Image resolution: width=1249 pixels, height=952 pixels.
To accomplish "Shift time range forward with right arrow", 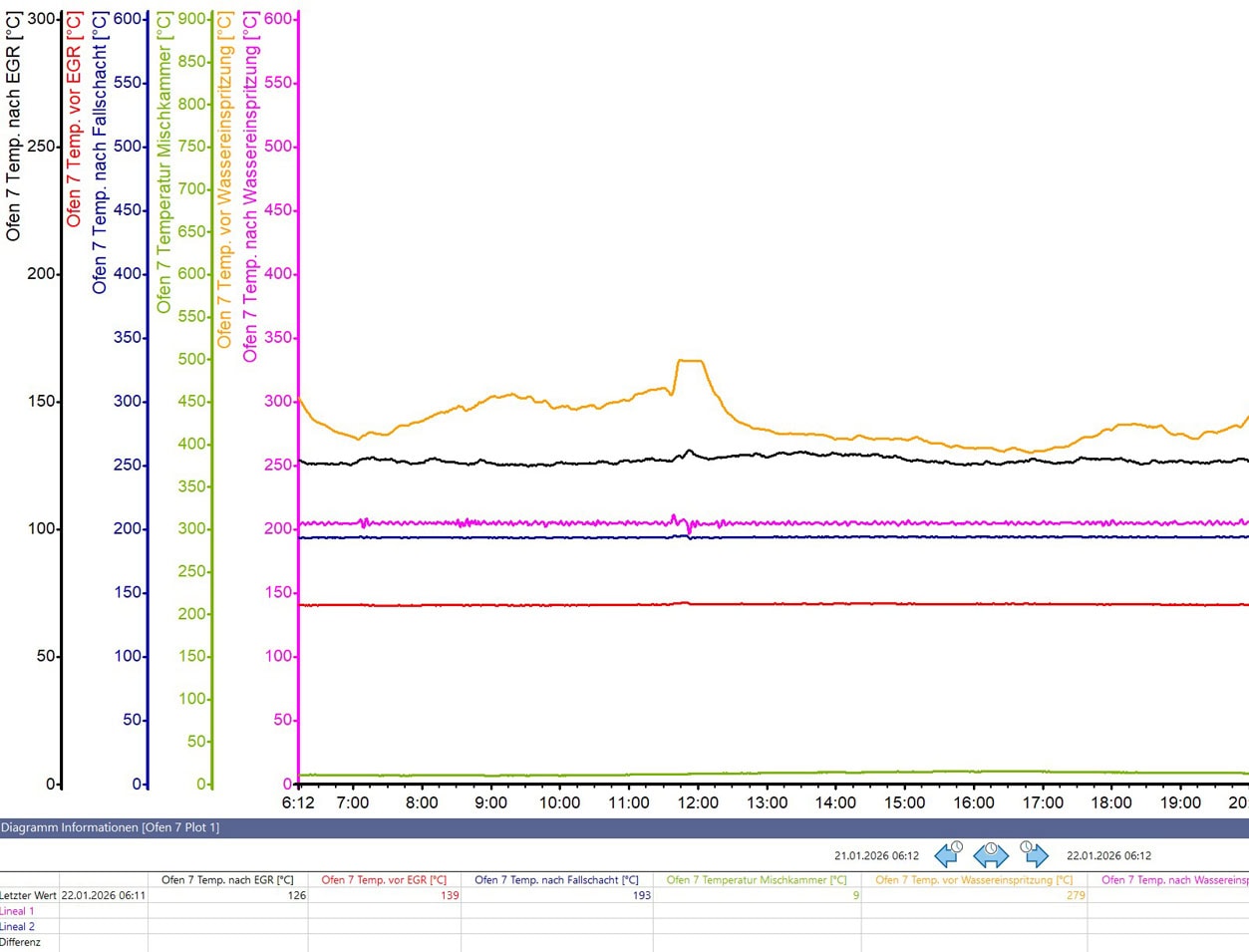I will (x=1035, y=854).
